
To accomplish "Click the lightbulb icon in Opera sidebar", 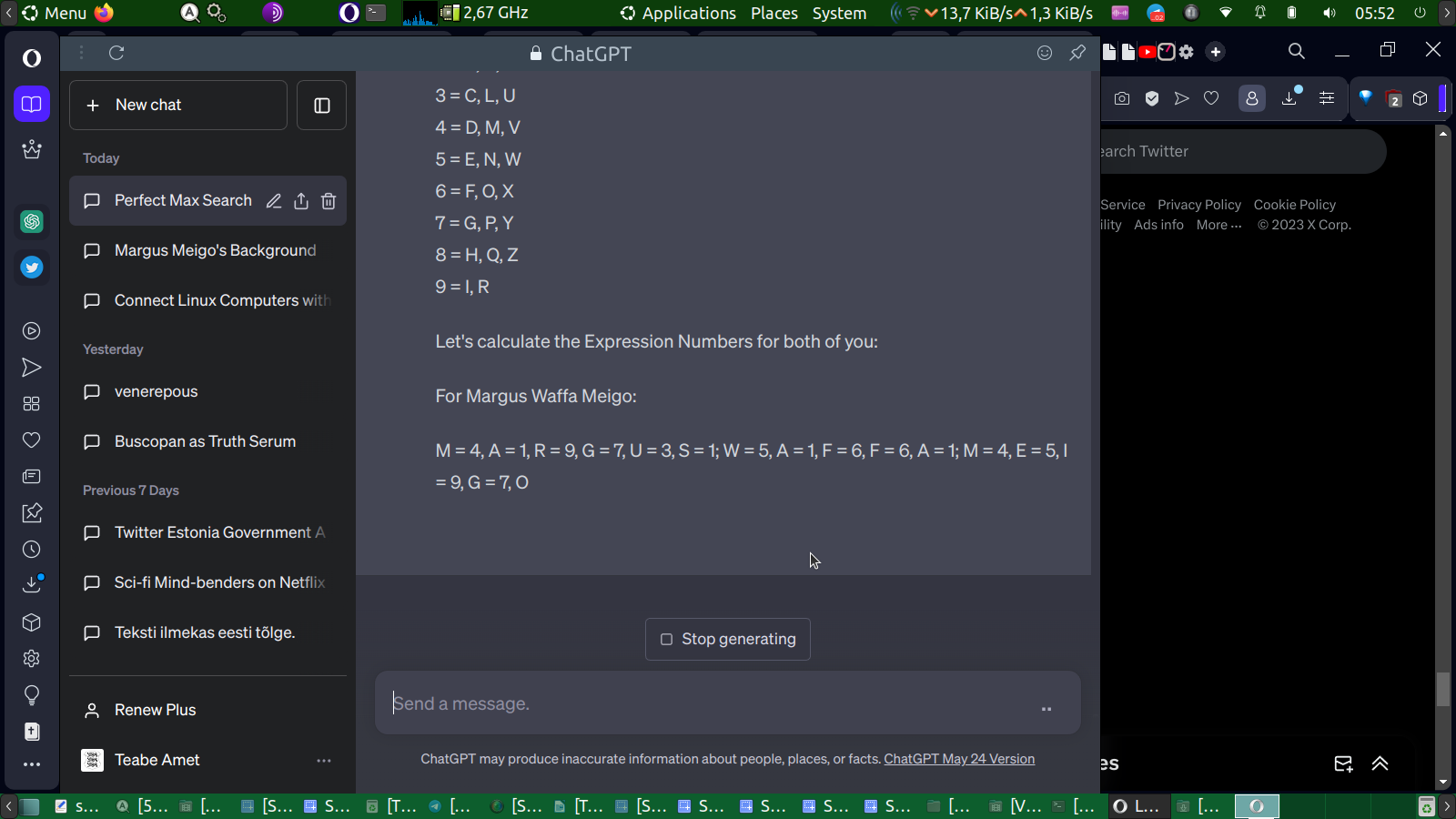I will 32,695.
